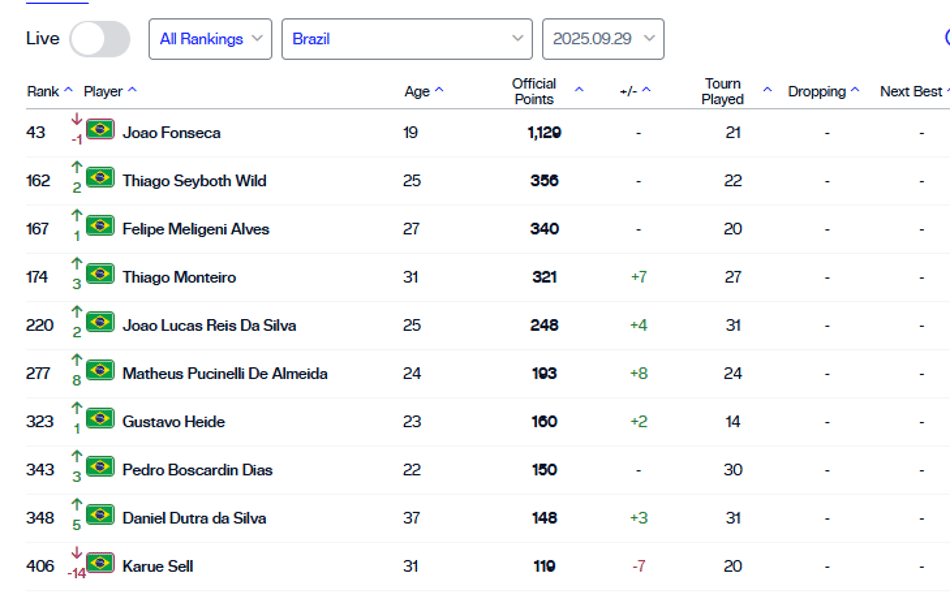Toggle the Live rankings switch

[x=99, y=39]
